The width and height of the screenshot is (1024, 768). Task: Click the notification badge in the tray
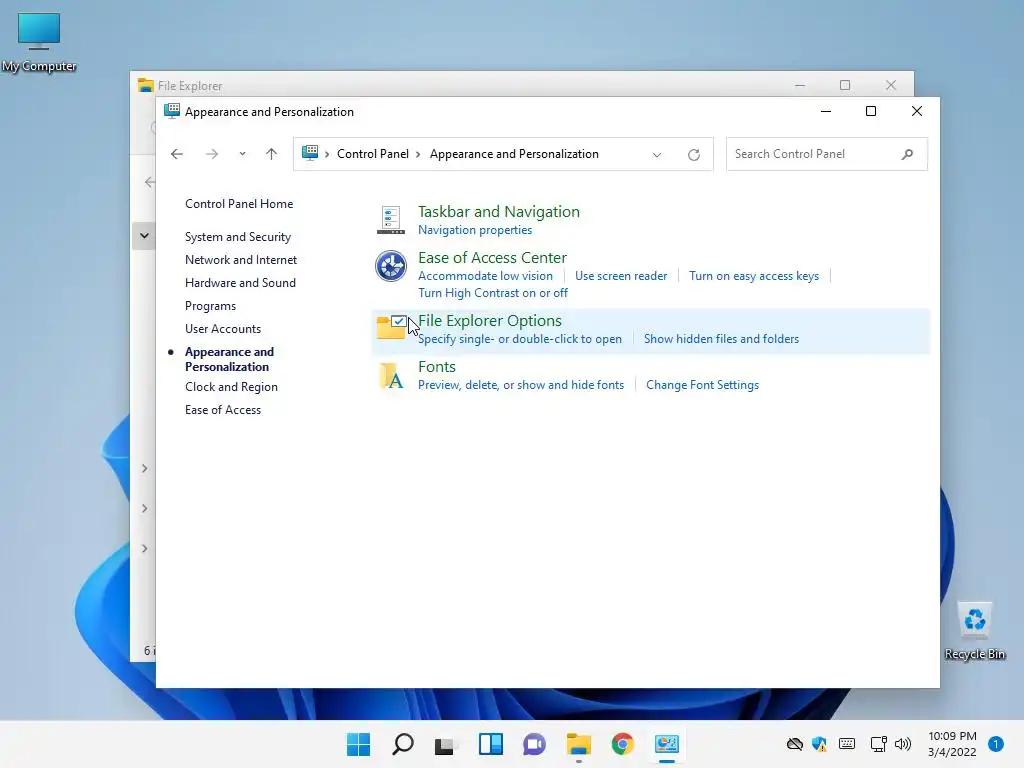pyautogui.click(x=995, y=744)
